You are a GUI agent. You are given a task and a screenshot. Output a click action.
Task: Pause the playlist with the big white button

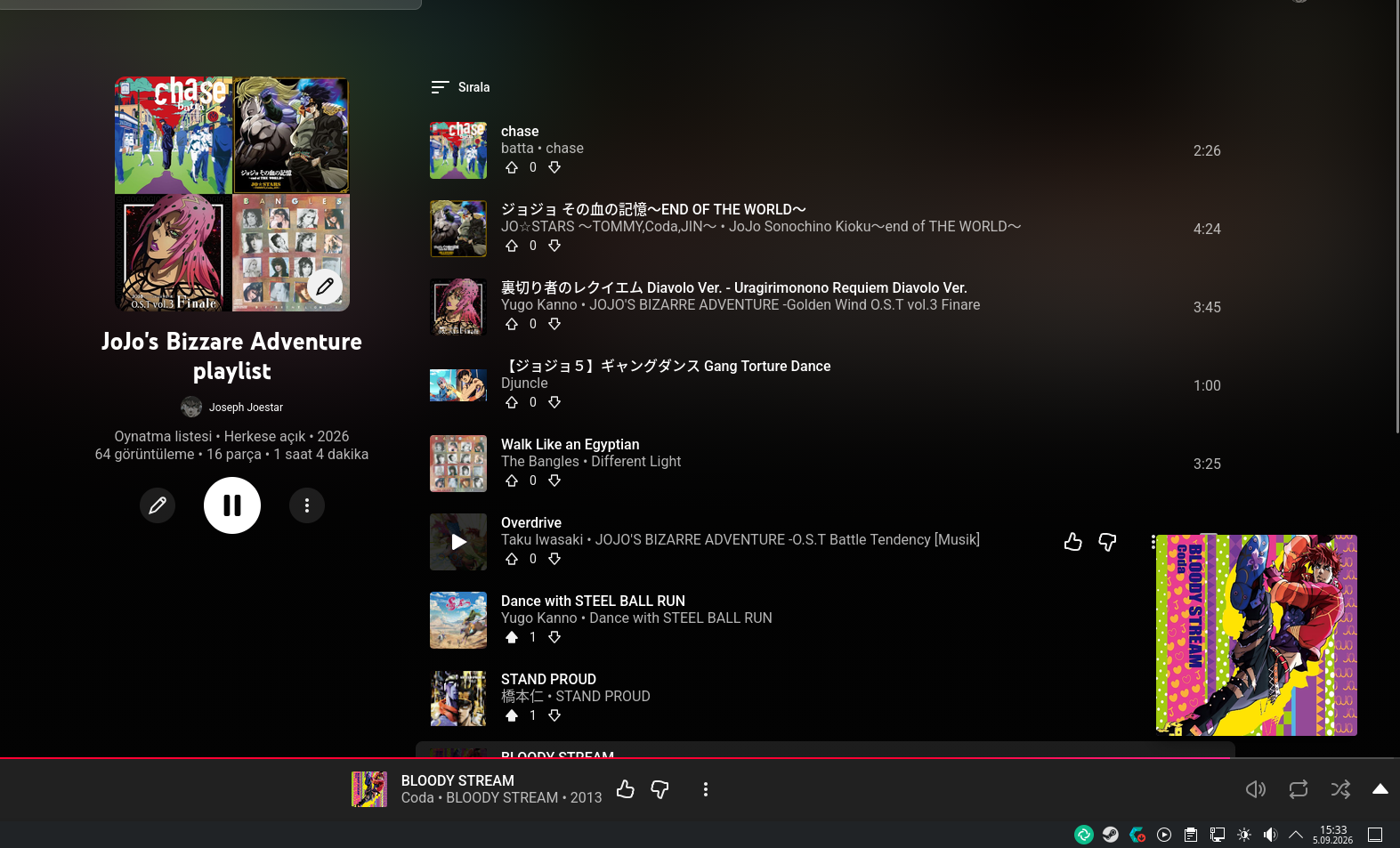pos(232,505)
